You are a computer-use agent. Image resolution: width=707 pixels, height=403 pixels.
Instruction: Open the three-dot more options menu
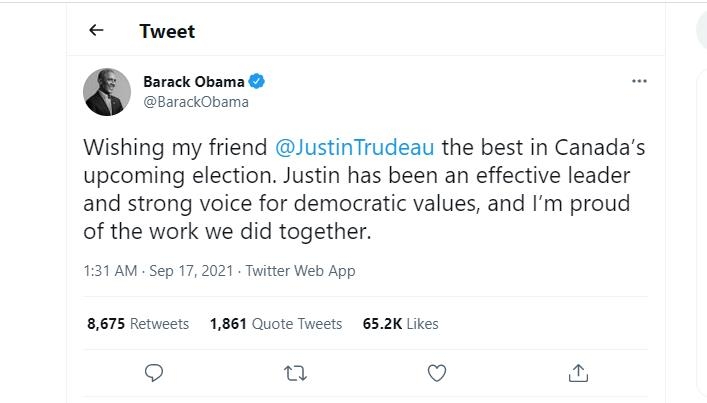point(639,81)
